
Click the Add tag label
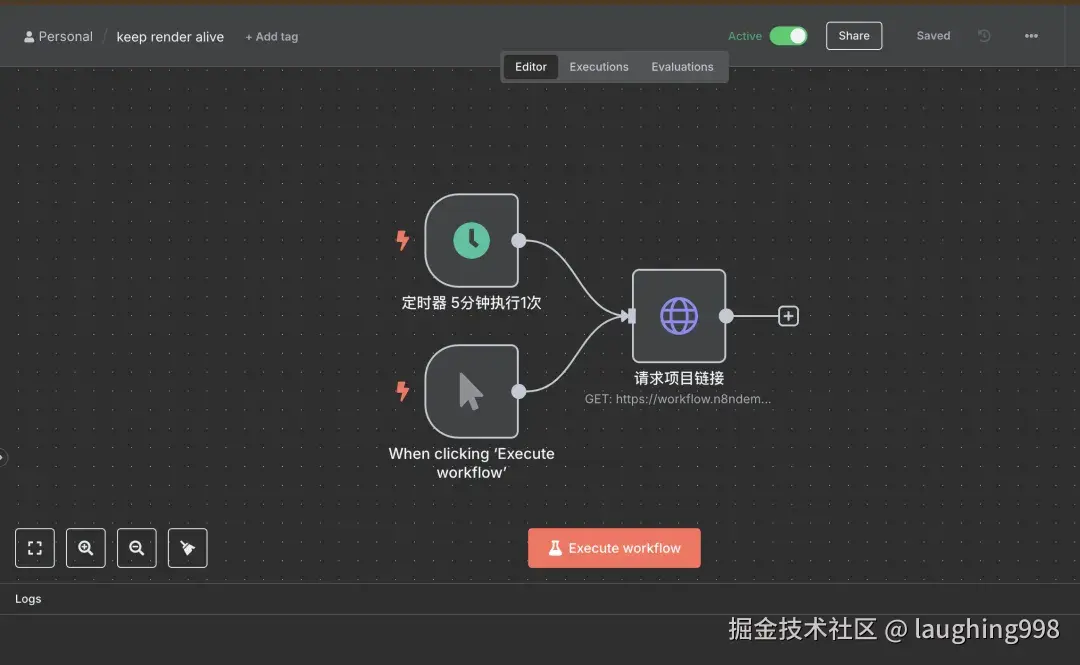pyautogui.click(x=271, y=36)
